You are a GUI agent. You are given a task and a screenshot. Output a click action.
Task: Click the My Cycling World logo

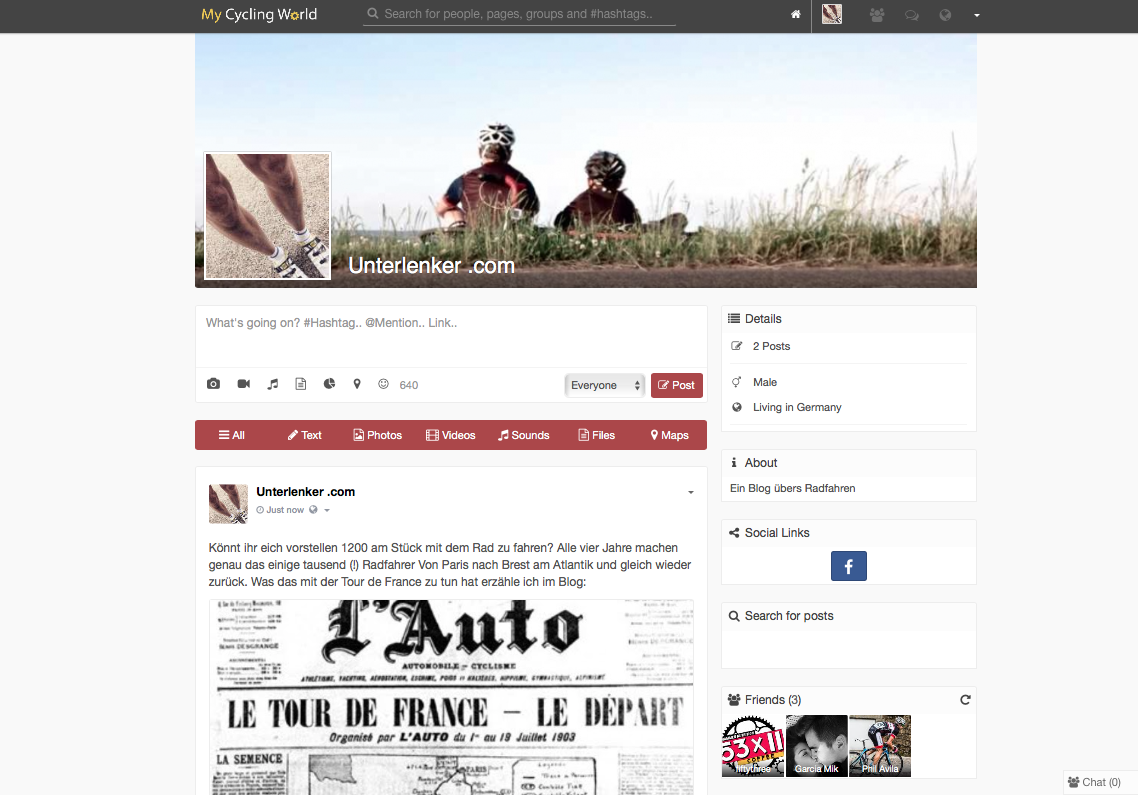click(x=259, y=15)
